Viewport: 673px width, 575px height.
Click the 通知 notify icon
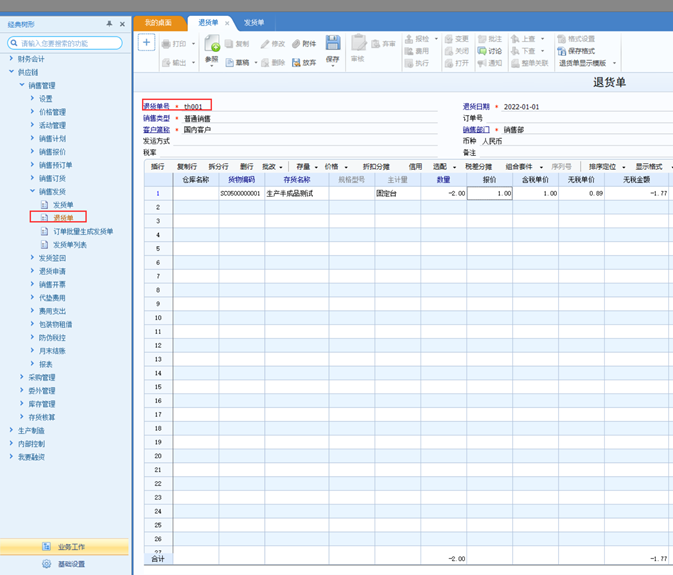click(482, 63)
